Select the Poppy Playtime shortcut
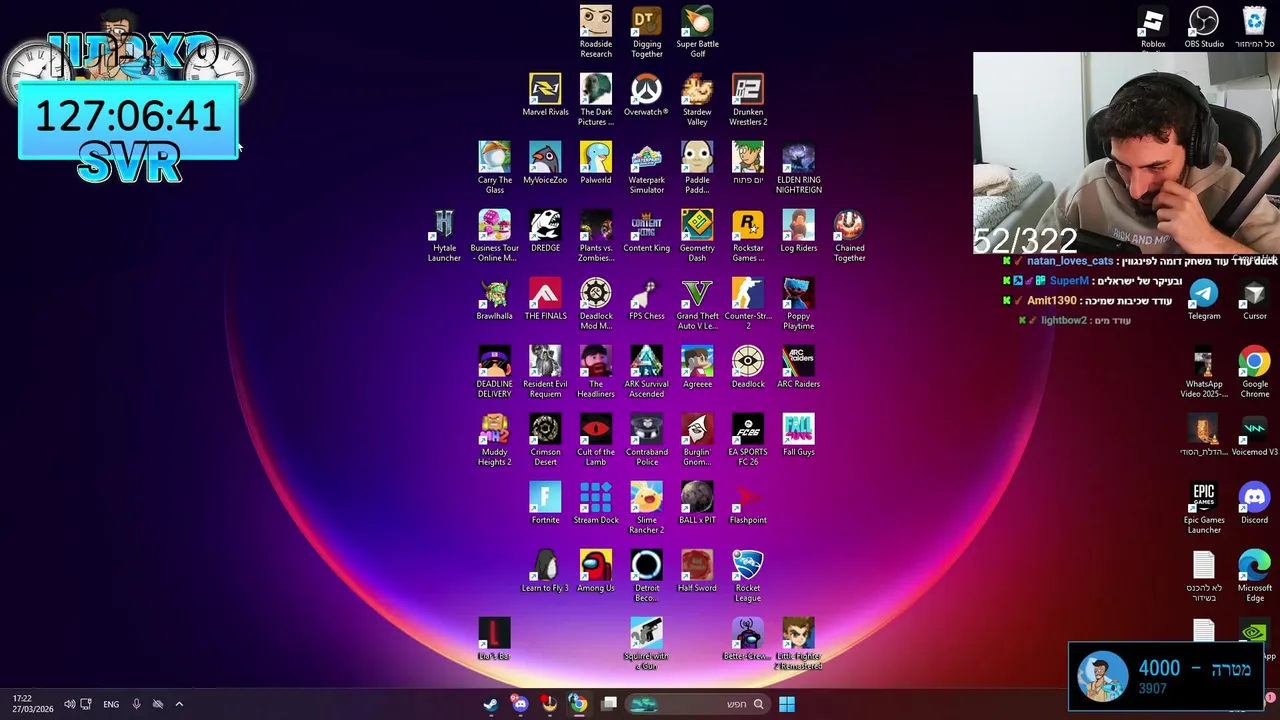The image size is (1280, 720). point(798,304)
